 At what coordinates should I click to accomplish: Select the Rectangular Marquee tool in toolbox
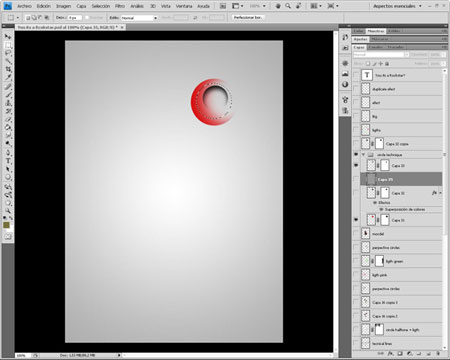pyautogui.click(x=8, y=45)
